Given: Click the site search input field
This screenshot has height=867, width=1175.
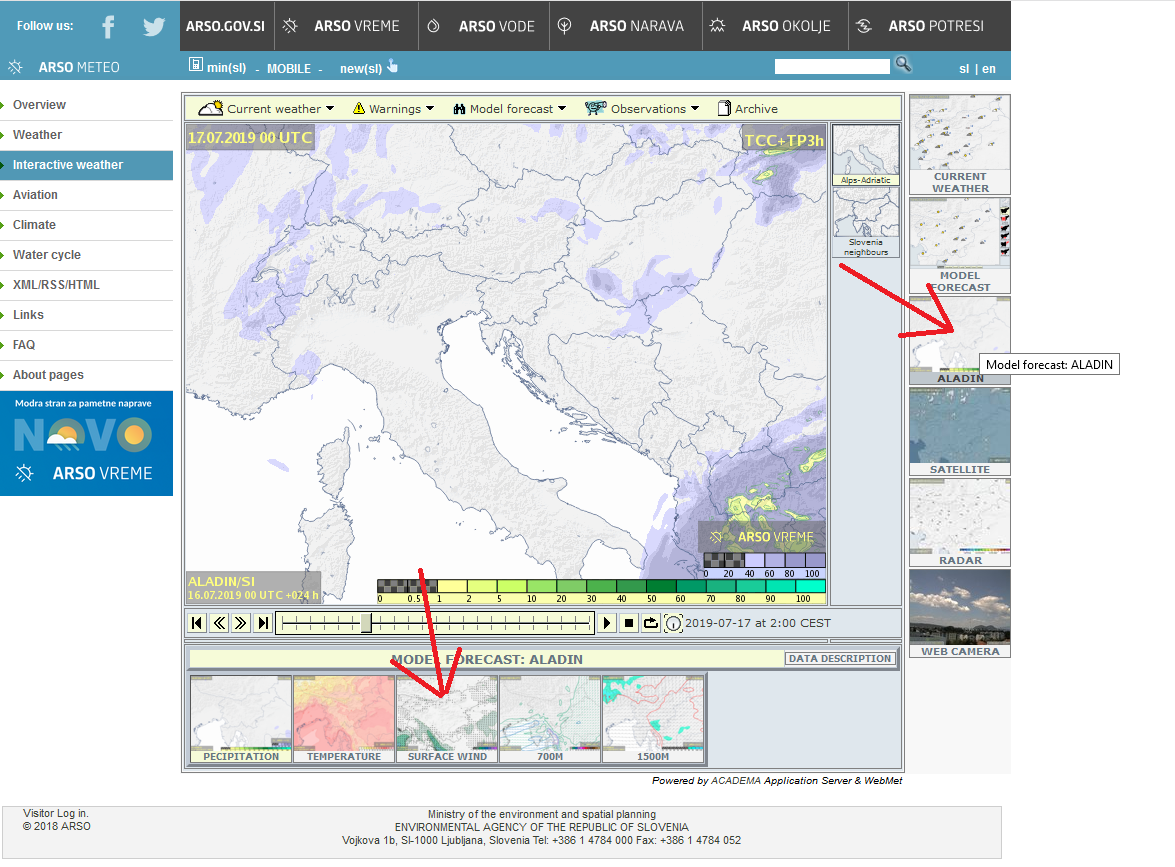Looking at the screenshot, I should [x=832, y=67].
